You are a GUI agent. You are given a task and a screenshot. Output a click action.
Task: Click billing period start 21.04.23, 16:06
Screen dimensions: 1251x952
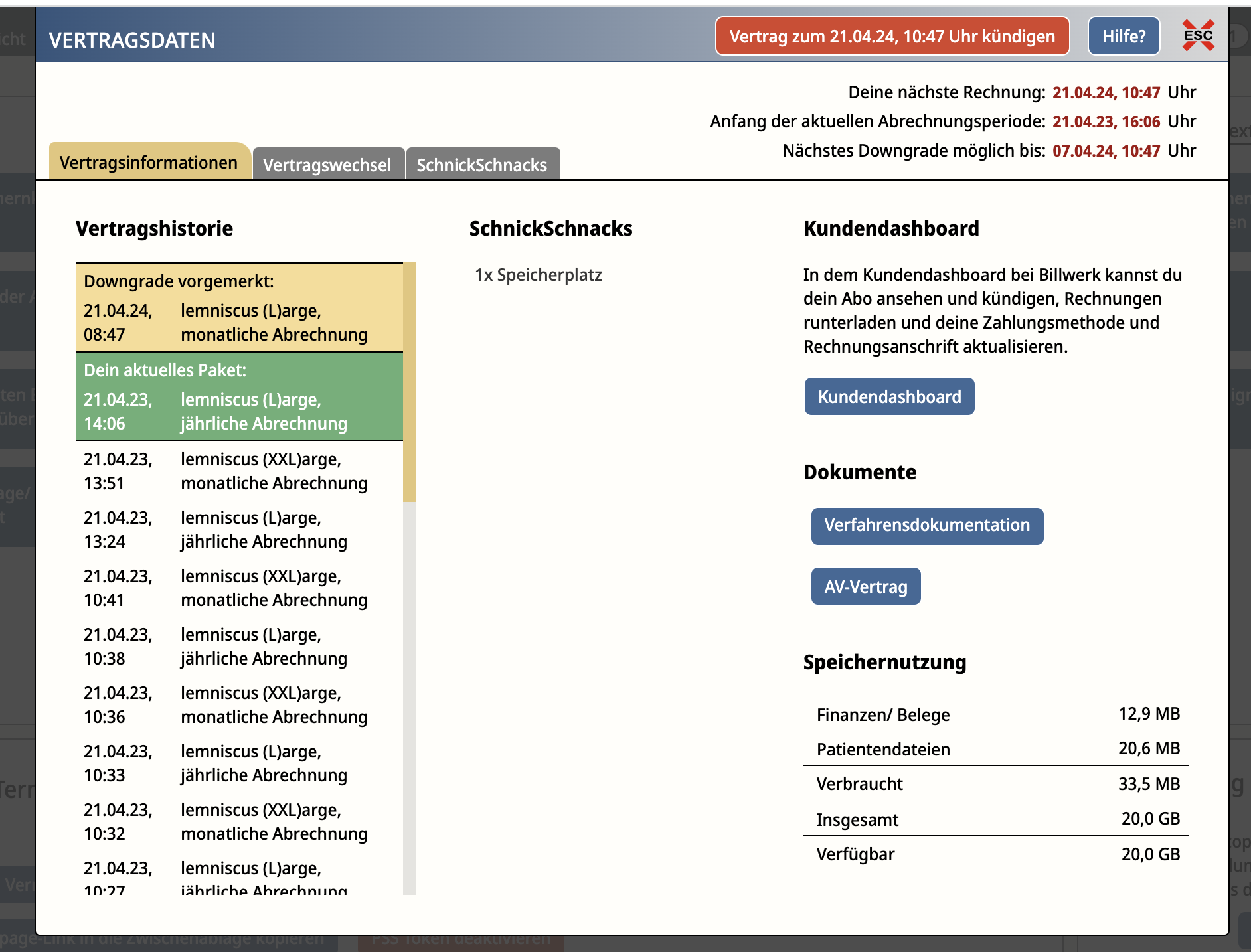(x=1106, y=121)
